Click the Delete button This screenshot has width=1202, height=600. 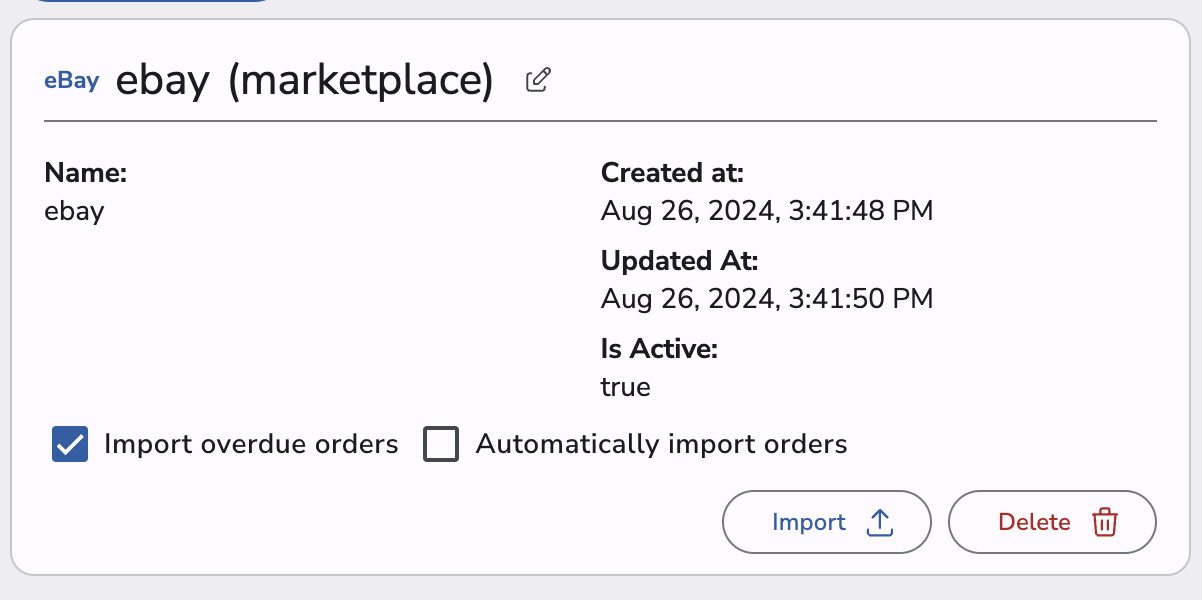coord(1052,521)
